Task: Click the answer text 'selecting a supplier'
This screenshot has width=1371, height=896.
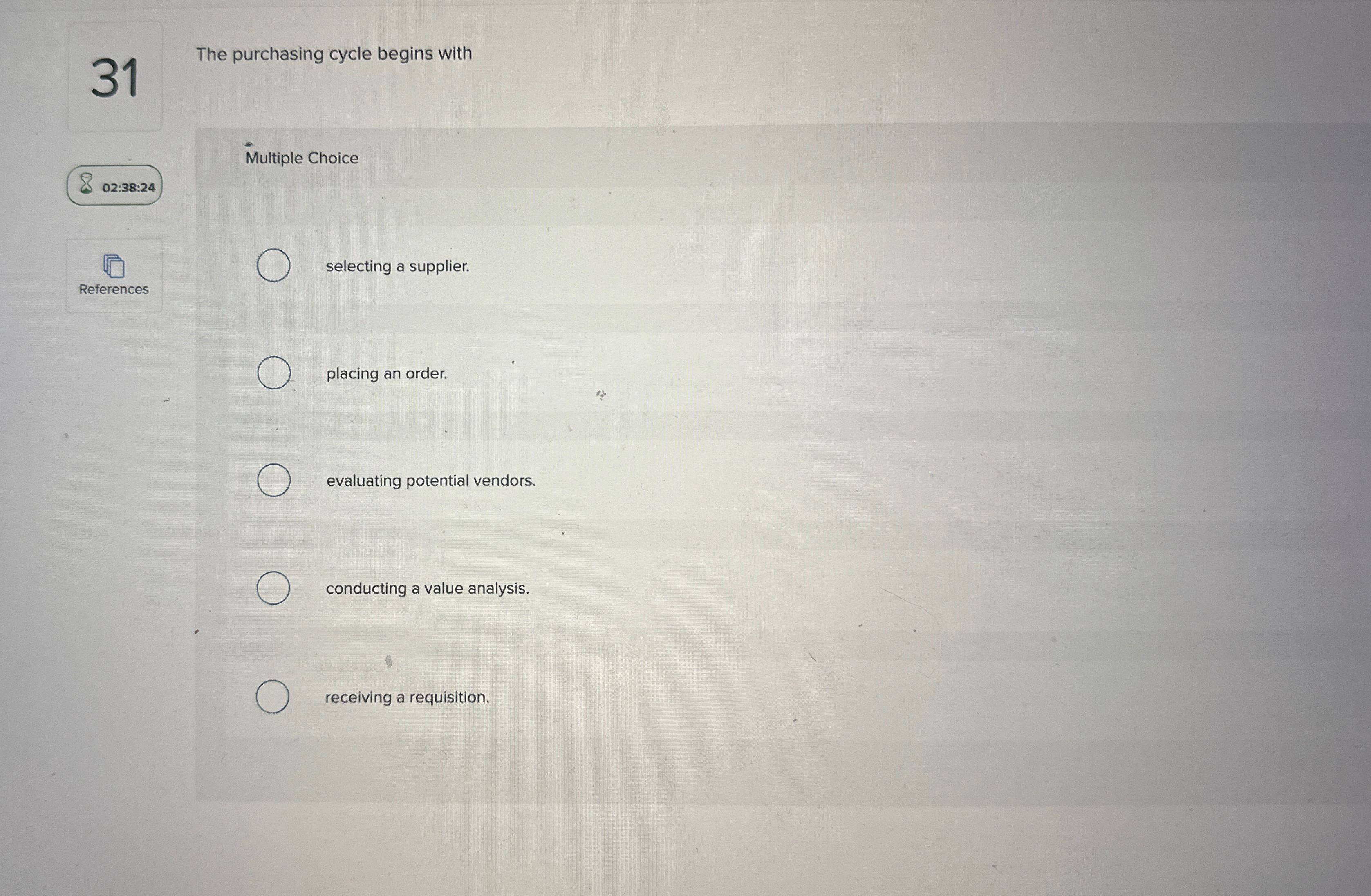Action: 397,266
